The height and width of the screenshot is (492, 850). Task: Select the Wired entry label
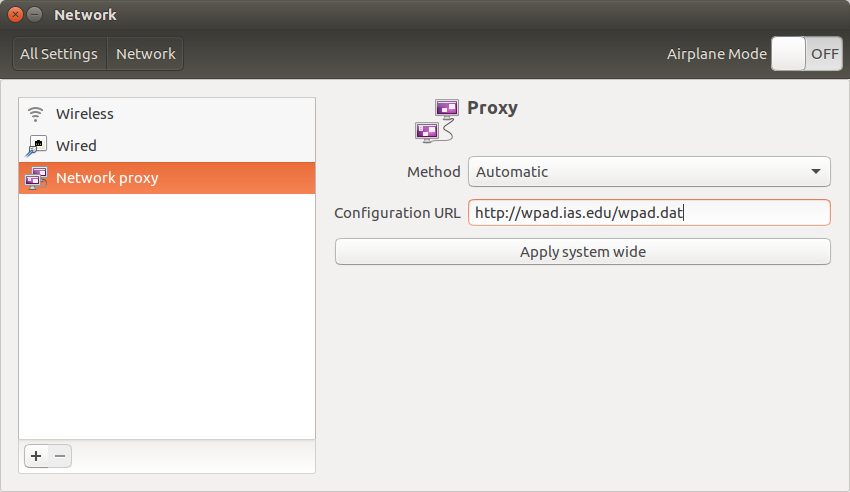point(76,146)
